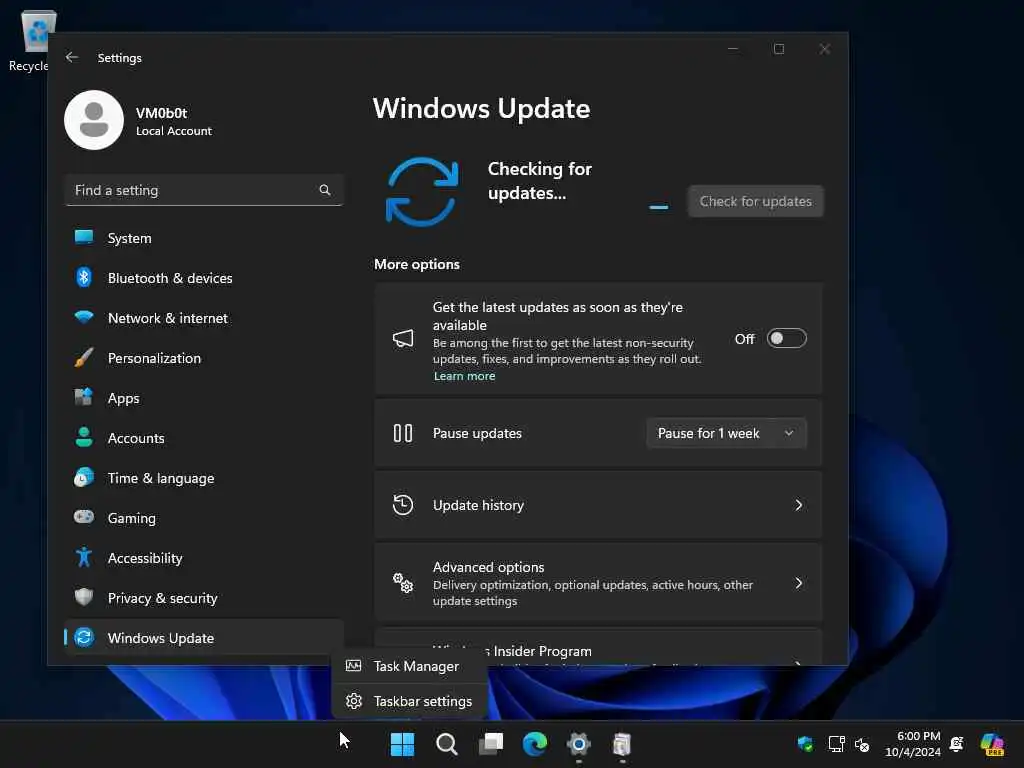Click the Advanced options gears icon
This screenshot has height=768, width=1024.
pos(402,583)
